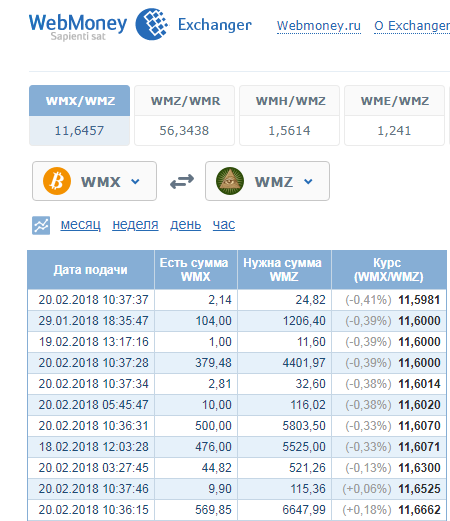
Task: Swap currencies with the double-arrow icon
Action: 182,181
